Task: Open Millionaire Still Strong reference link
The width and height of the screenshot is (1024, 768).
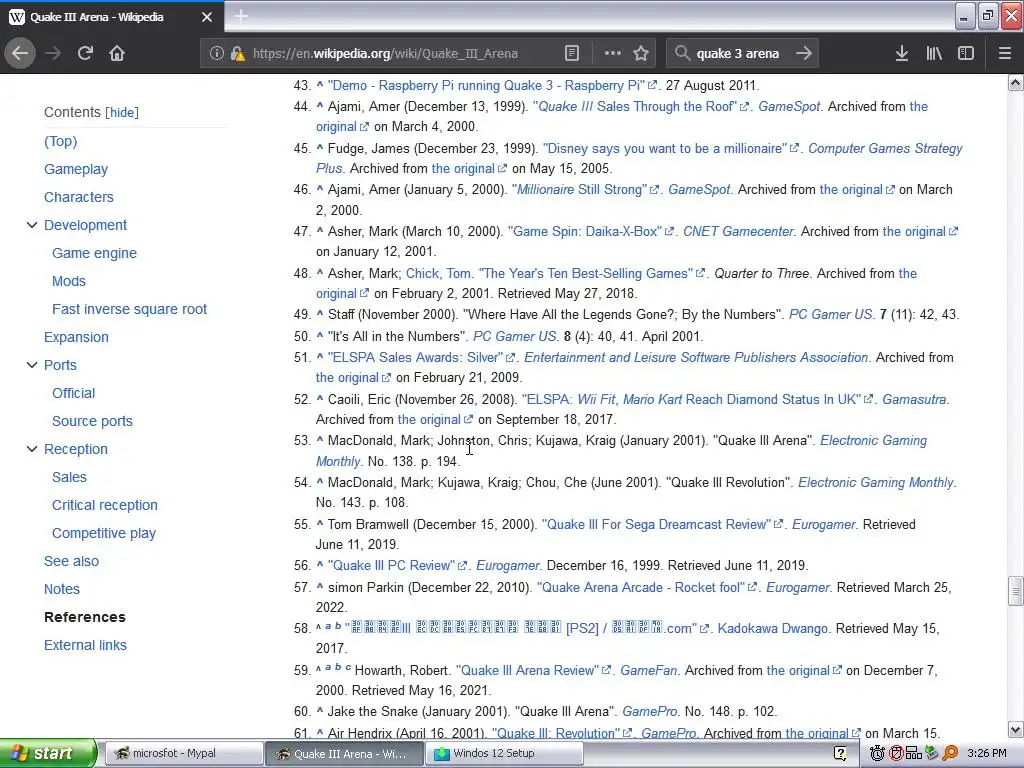Action: point(584,189)
